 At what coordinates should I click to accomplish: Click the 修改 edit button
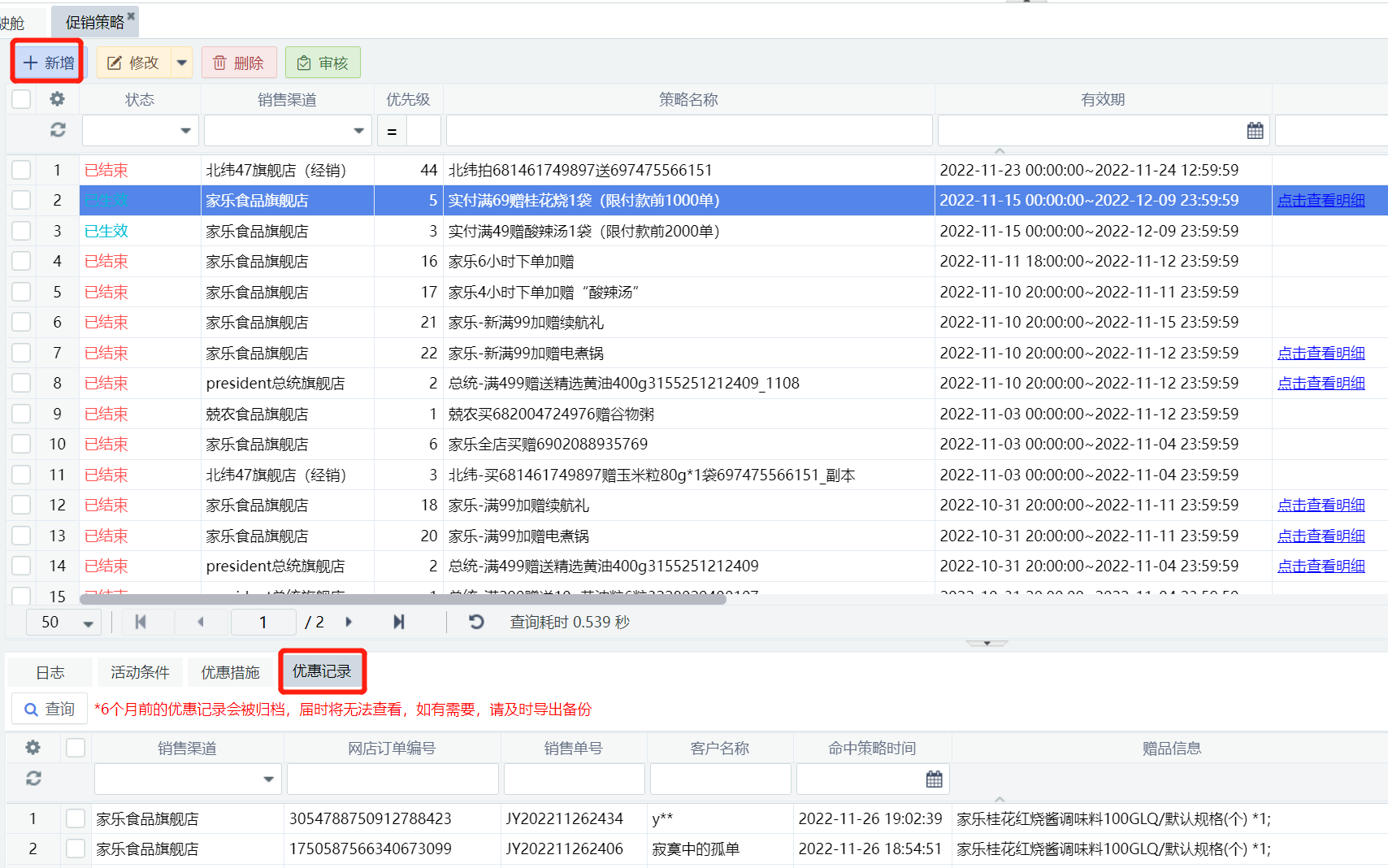pos(134,63)
